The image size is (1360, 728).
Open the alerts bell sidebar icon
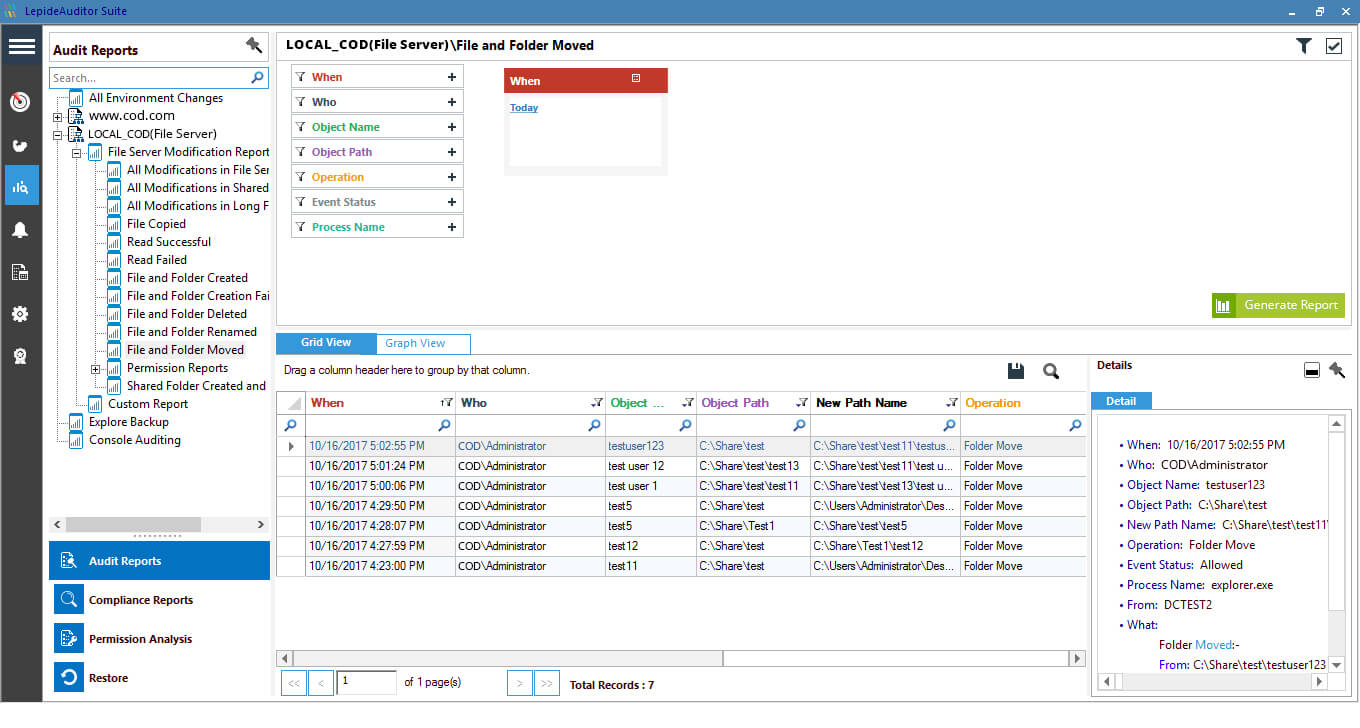20,230
